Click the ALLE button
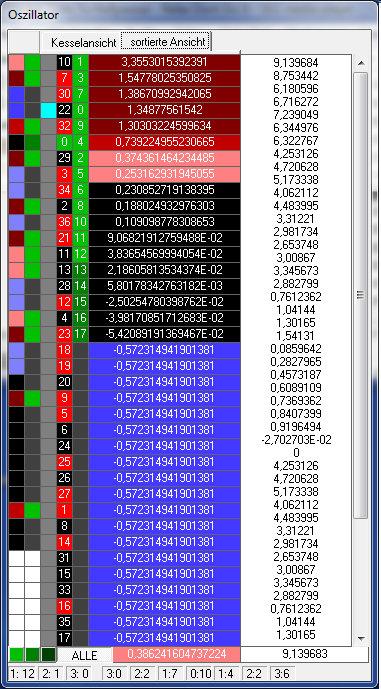This screenshot has height=689, width=381. pyautogui.click(x=84, y=655)
